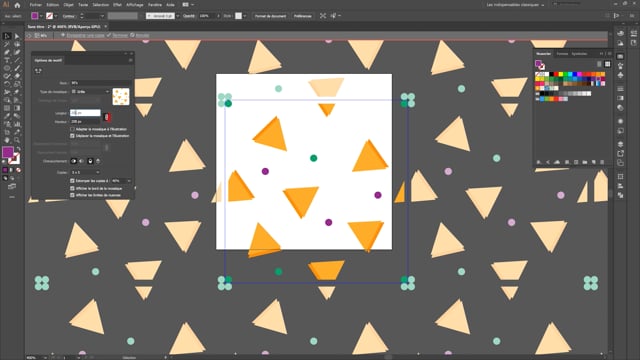Open the Stroke panel icon in right dock
The height and width of the screenshot is (360, 640).
pos(620,89)
